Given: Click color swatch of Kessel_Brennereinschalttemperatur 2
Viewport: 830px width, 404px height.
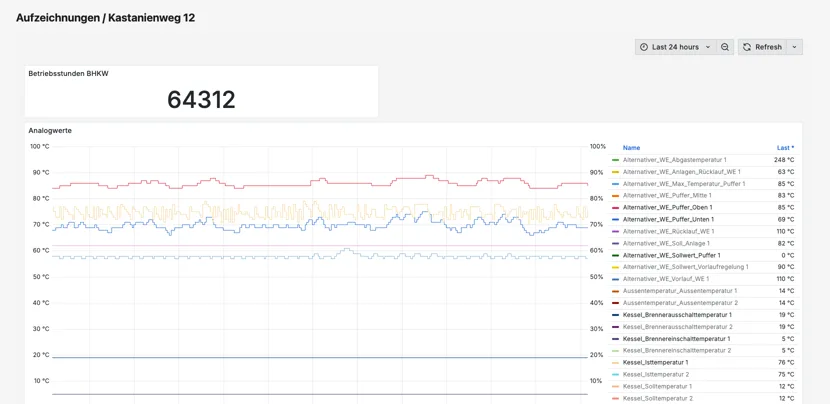Looking at the screenshot, I should [x=615, y=351].
